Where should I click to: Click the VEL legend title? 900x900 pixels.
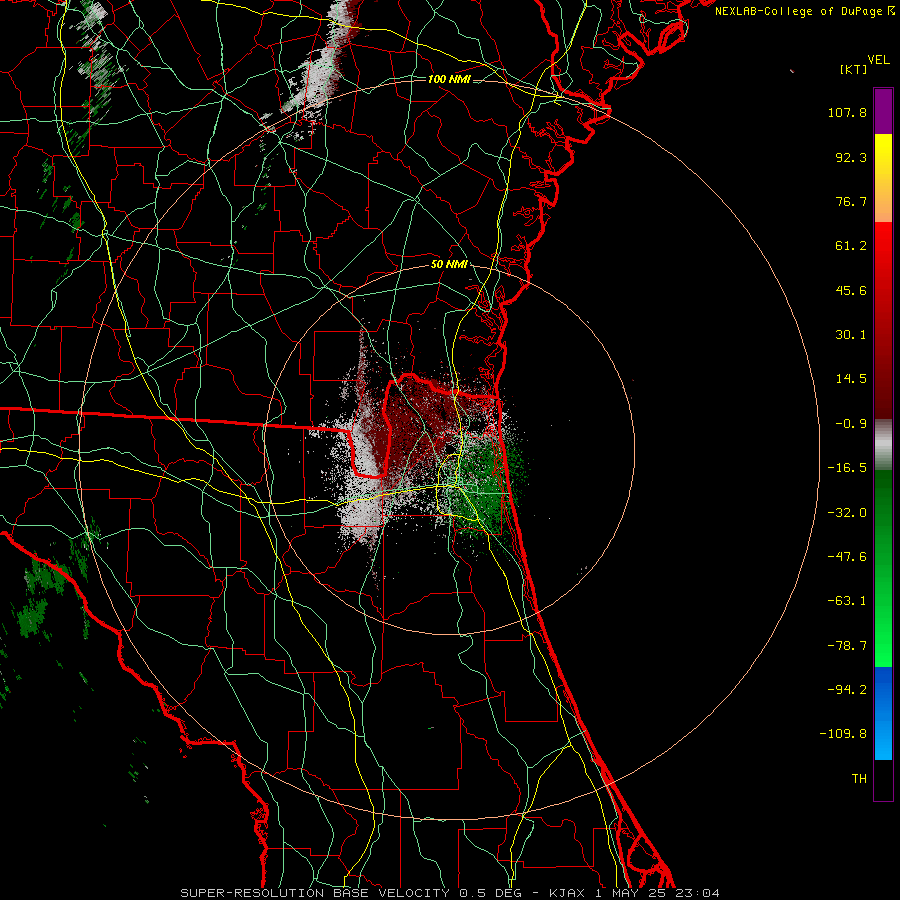click(x=879, y=60)
